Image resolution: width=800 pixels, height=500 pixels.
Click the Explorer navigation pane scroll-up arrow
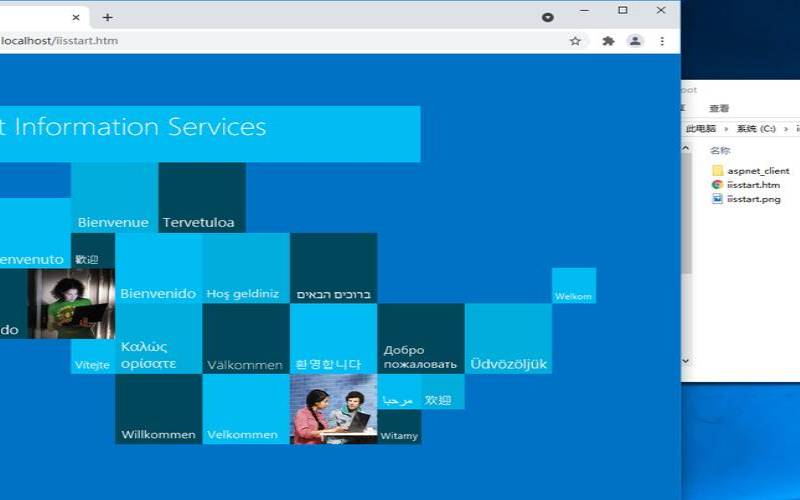pos(686,148)
